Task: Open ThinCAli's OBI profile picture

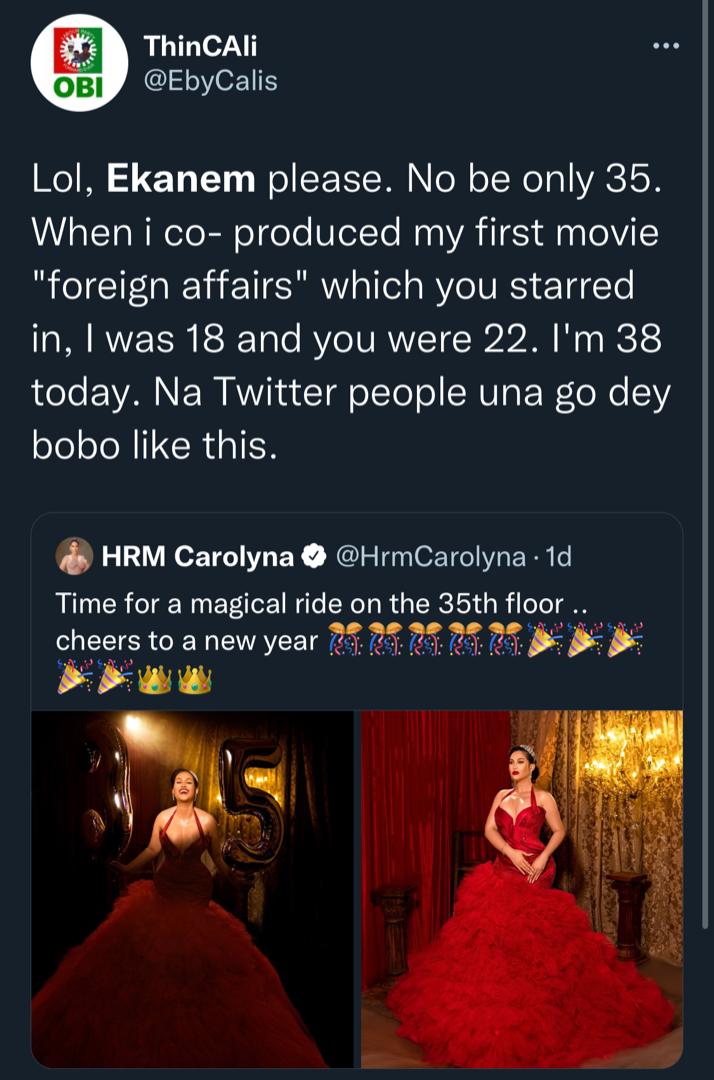Action: pos(79,62)
